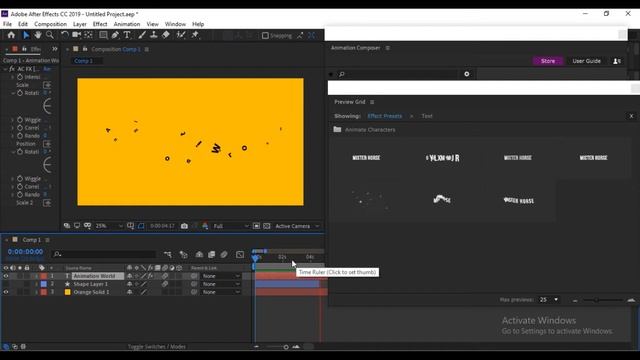Select the Unified Camera tool

tap(76, 35)
